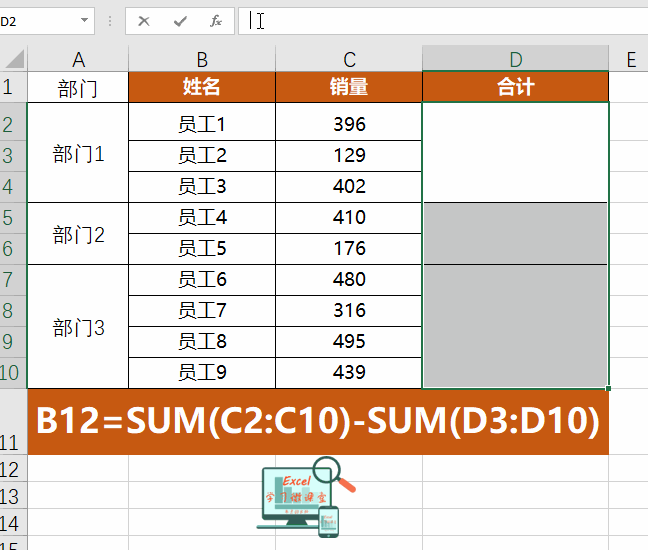Select row 14 header

coord(12,523)
